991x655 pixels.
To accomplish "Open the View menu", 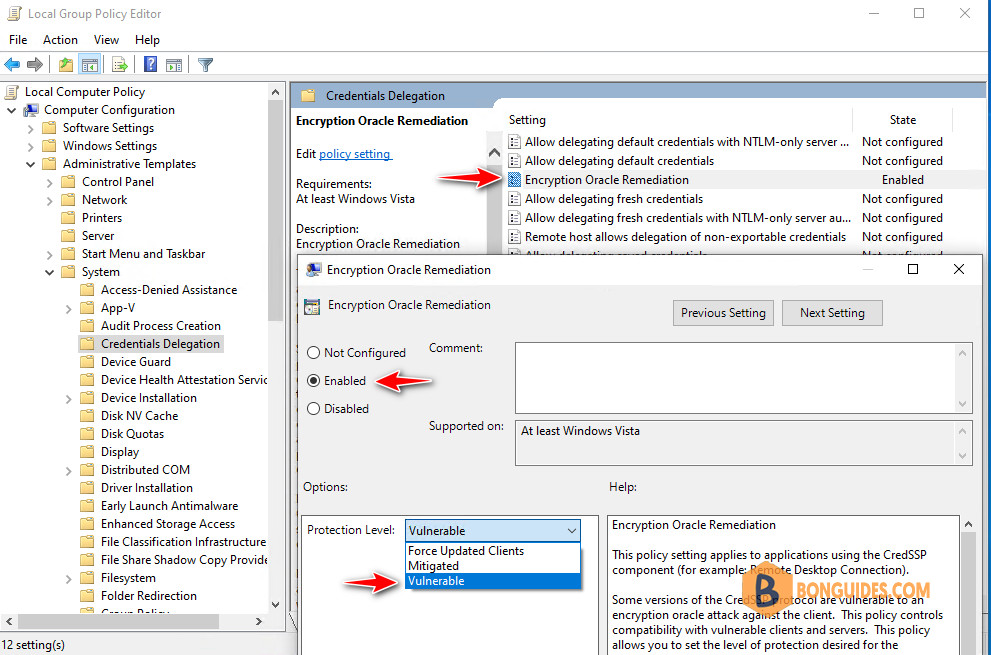I will coord(106,40).
